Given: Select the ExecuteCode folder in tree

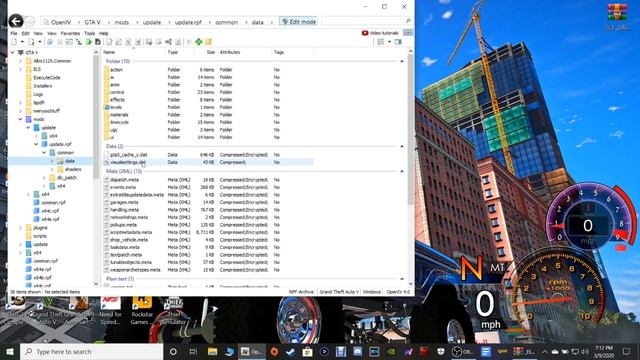Looking at the screenshot, I should 47,78.
